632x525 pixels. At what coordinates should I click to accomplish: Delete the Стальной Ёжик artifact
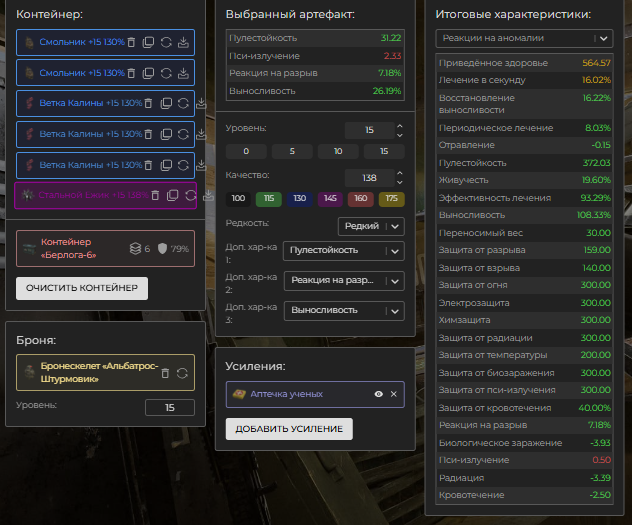(155, 195)
